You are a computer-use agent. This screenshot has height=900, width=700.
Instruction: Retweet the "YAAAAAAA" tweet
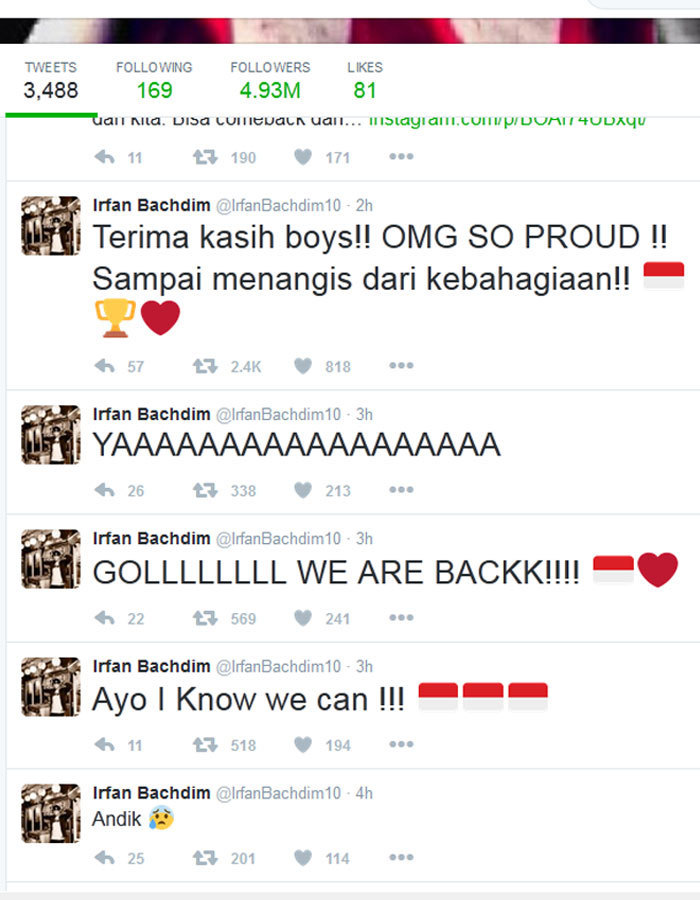[205, 490]
